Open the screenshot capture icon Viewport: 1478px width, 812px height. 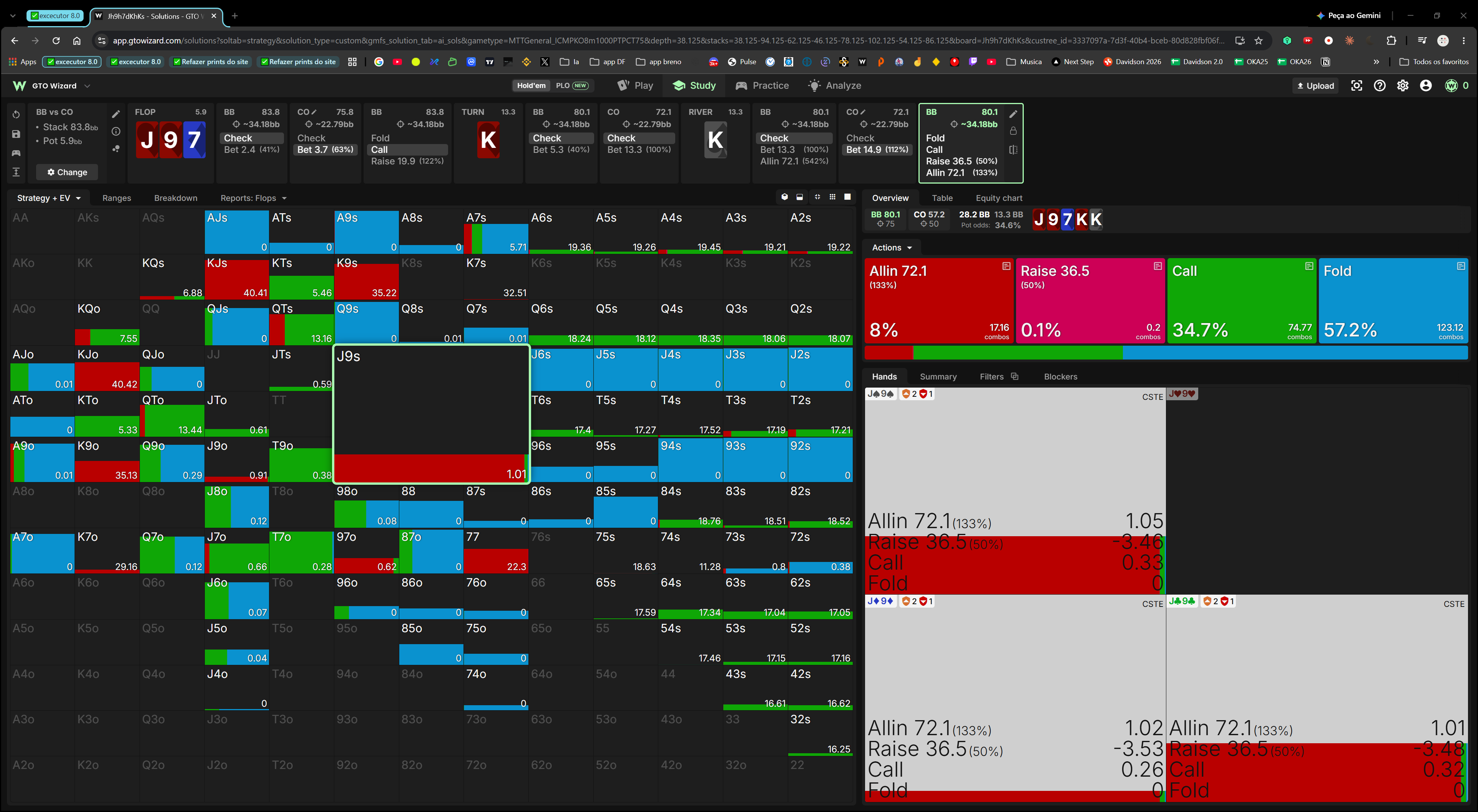1356,85
